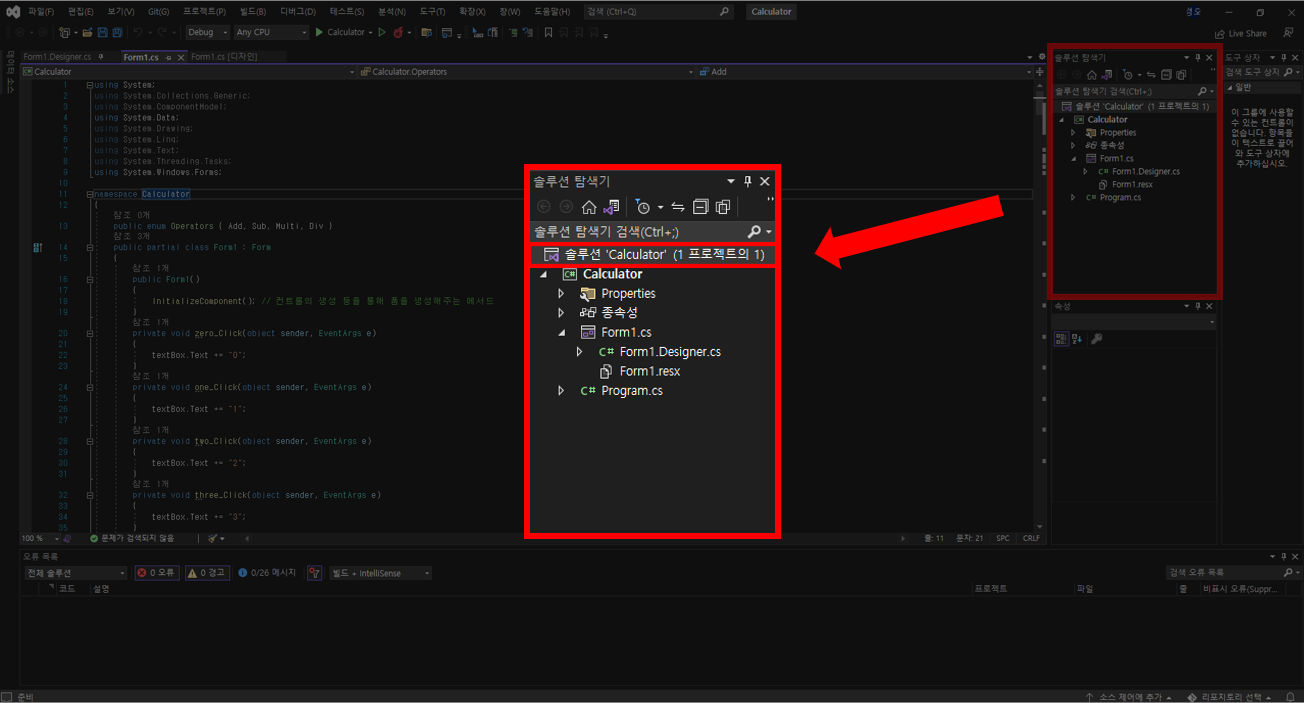Open the 100 % zoom level dropdown

[38, 538]
